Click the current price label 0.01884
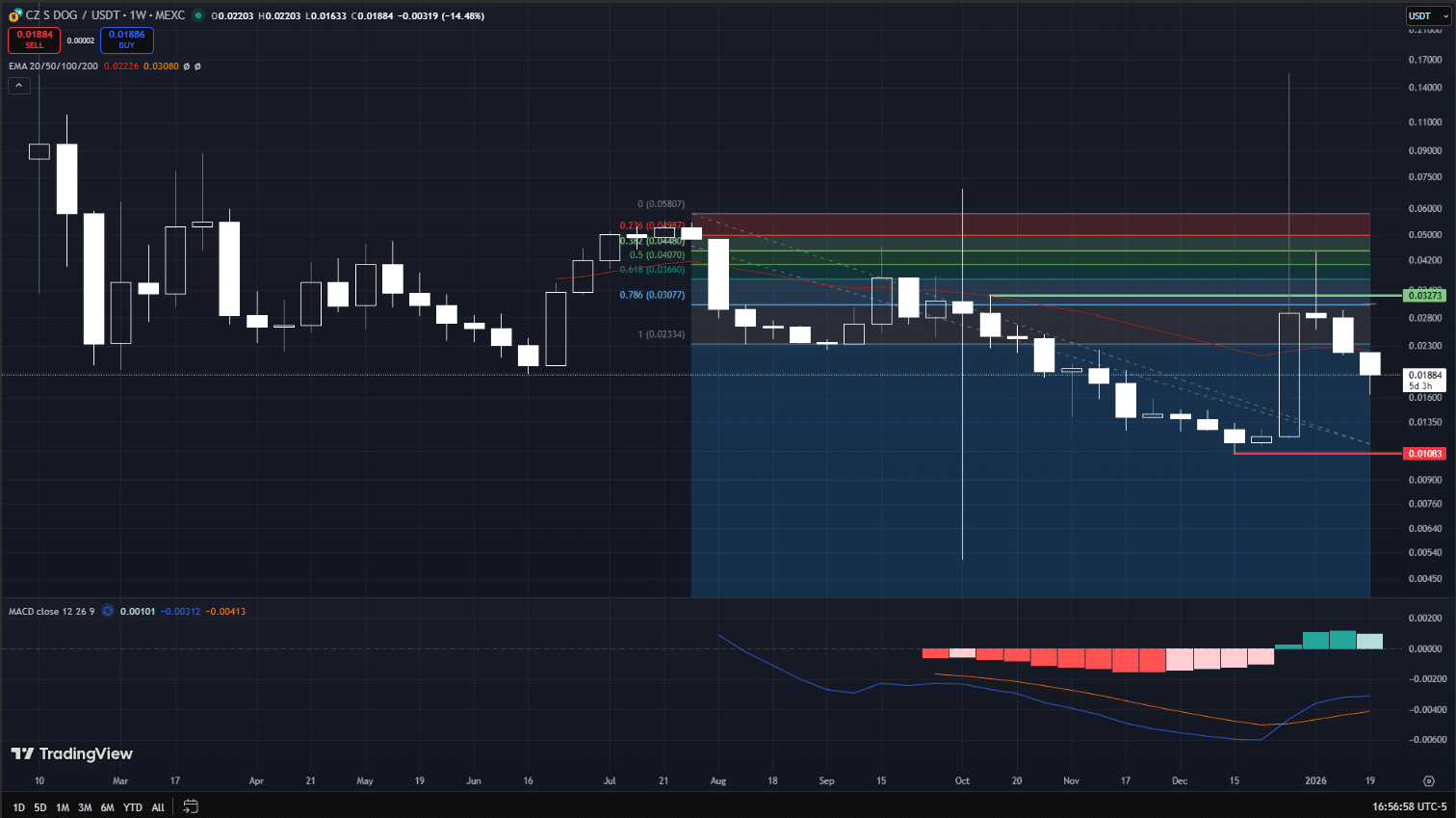 tap(1425, 375)
